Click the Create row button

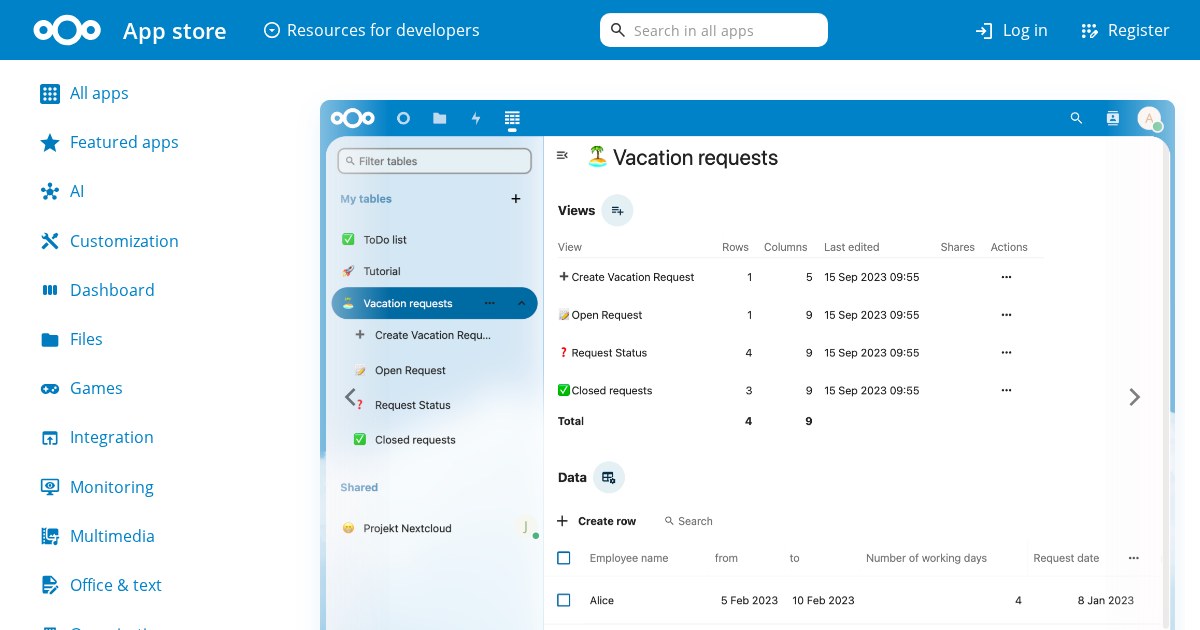[597, 521]
